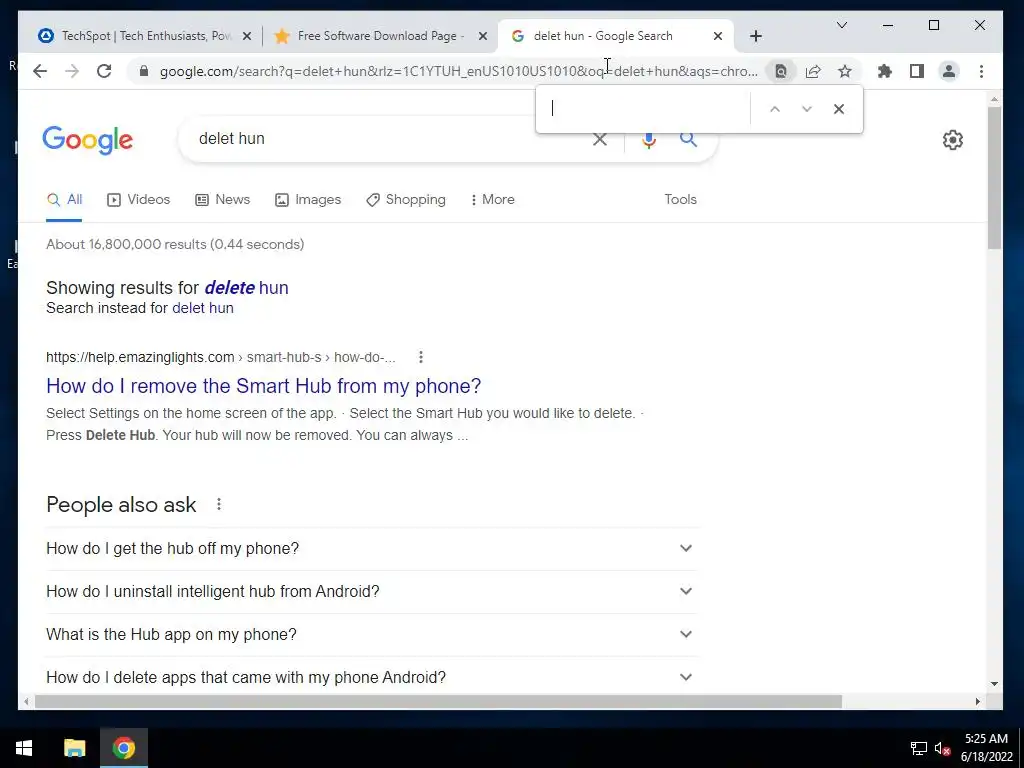
Task: Open the taskbar clock showing 5:25 AM
Action: [986, 748]
